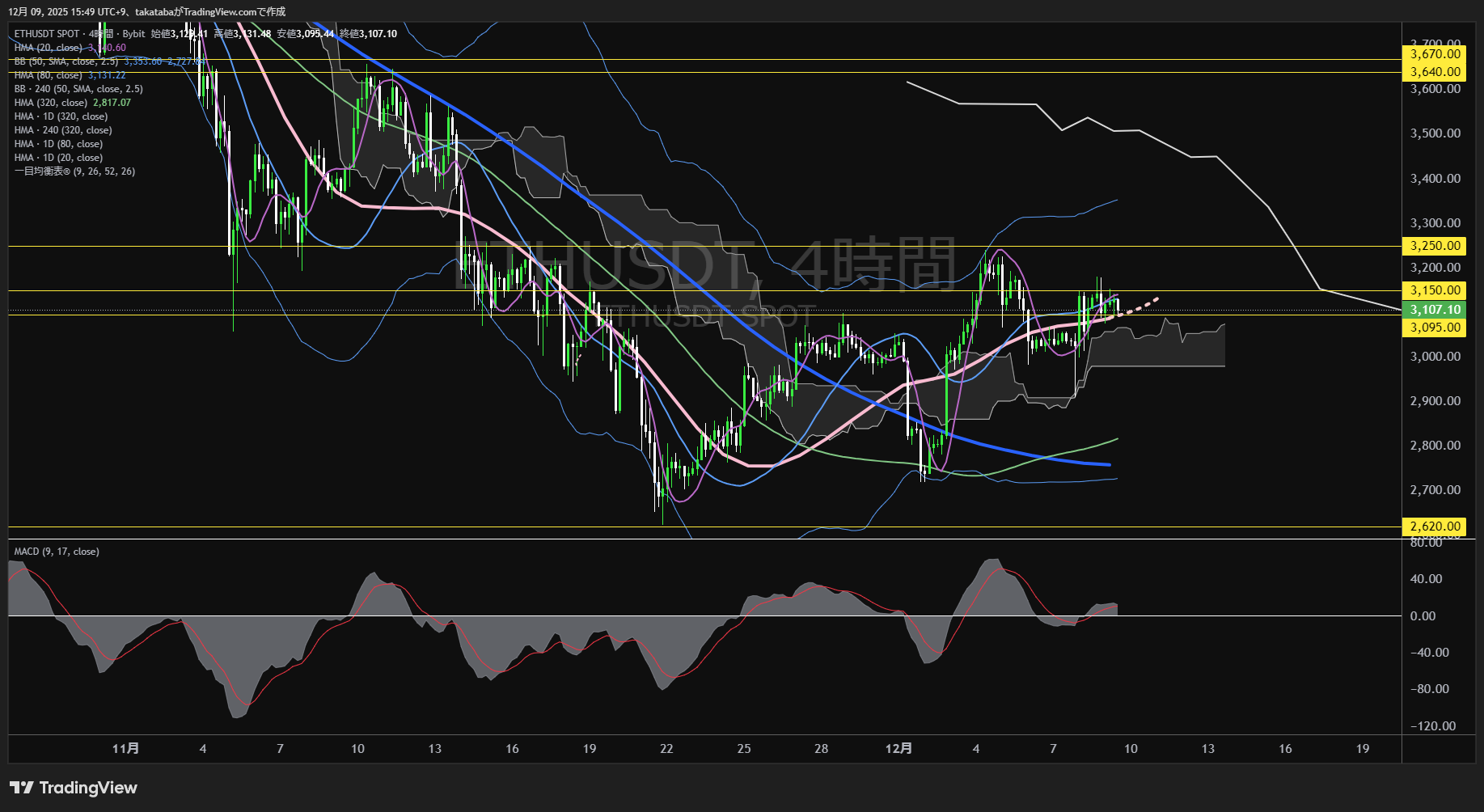Click the yellow 3,095.00 price label
This screenshot has width=1484, height=812.
(x=1435, y=328)
